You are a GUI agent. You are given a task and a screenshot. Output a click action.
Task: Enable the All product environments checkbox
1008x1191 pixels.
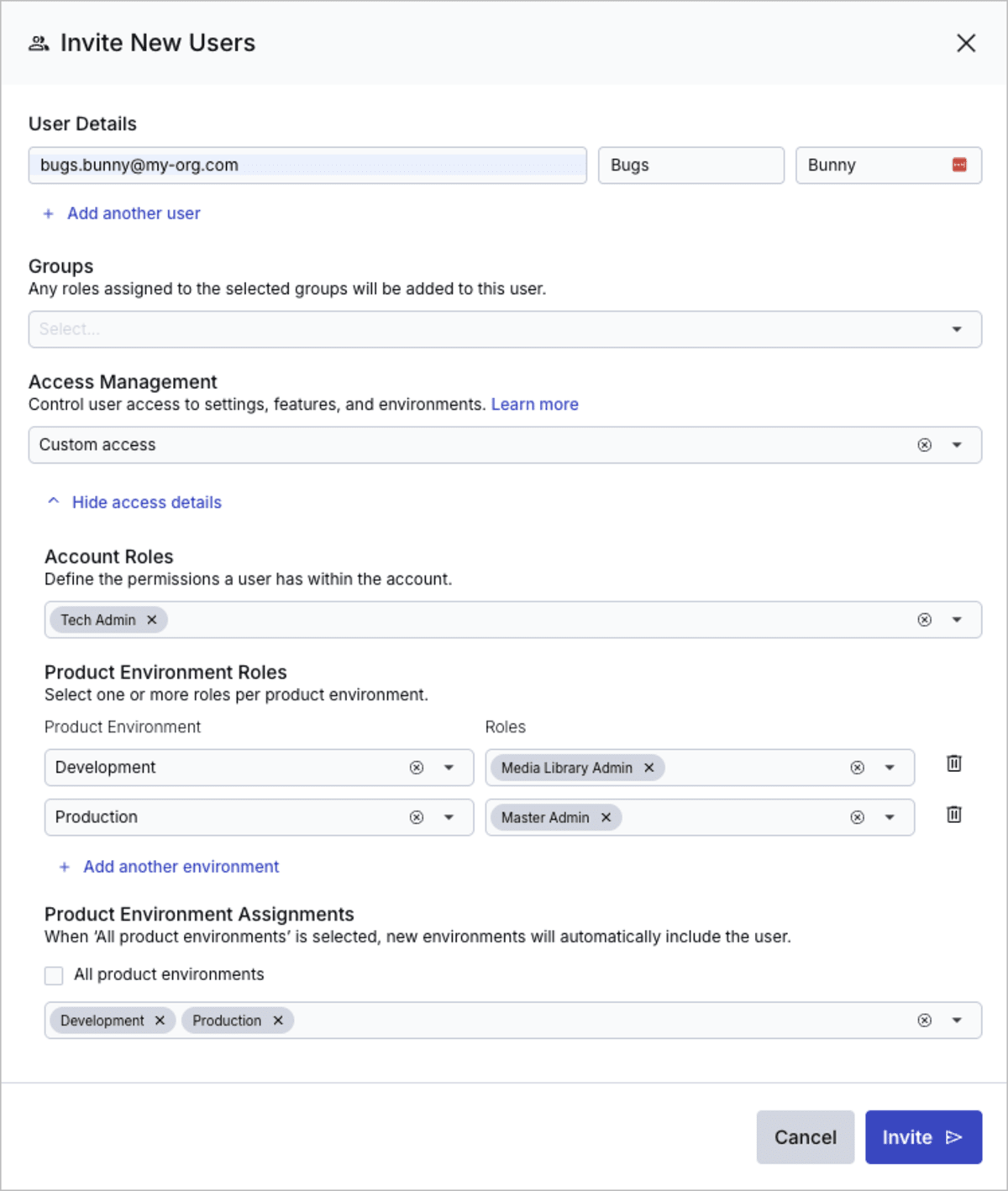pyautogui.click(x=54, y=975)
